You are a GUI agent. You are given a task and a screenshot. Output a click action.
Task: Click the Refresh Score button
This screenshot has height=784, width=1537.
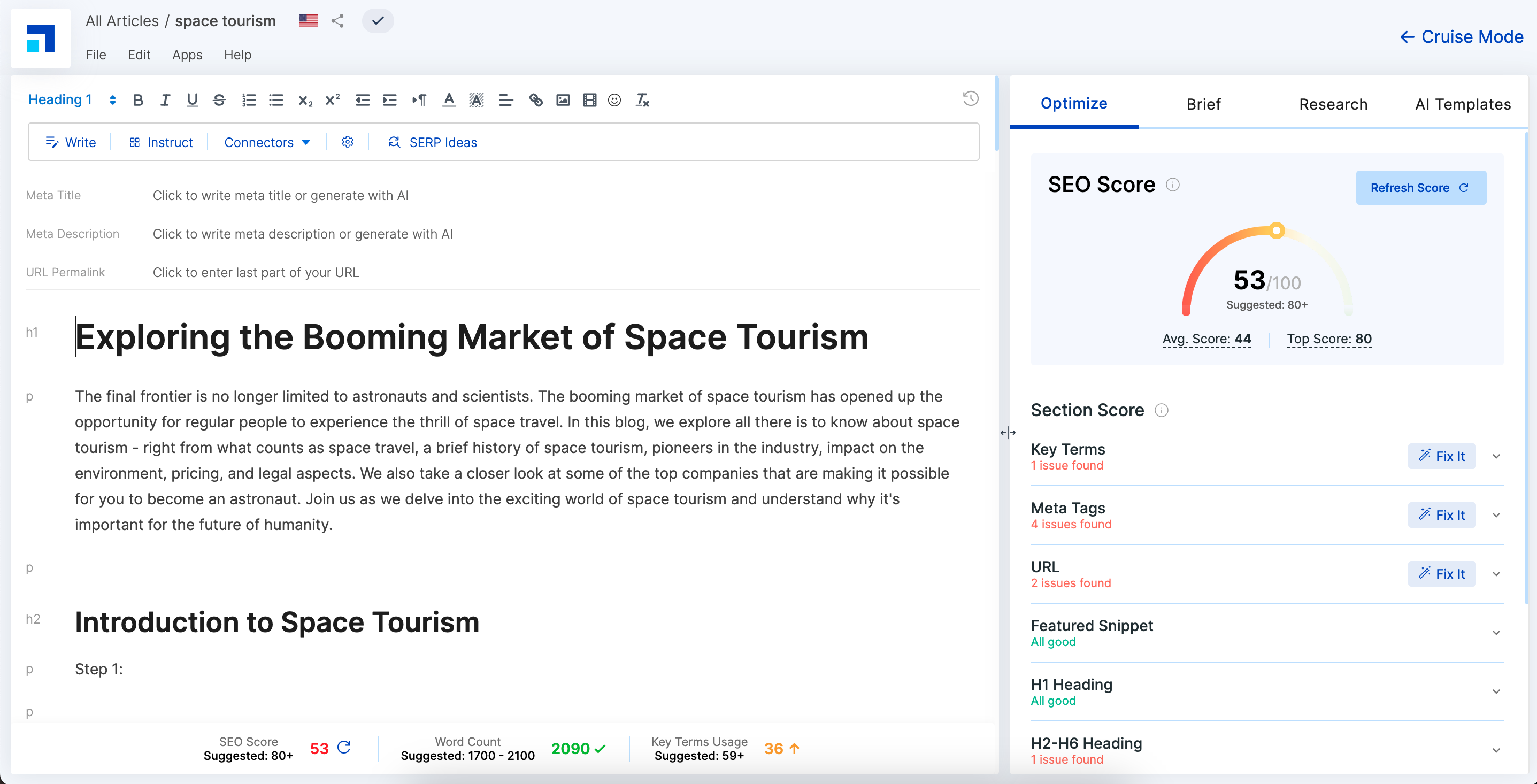(1420, 188)
